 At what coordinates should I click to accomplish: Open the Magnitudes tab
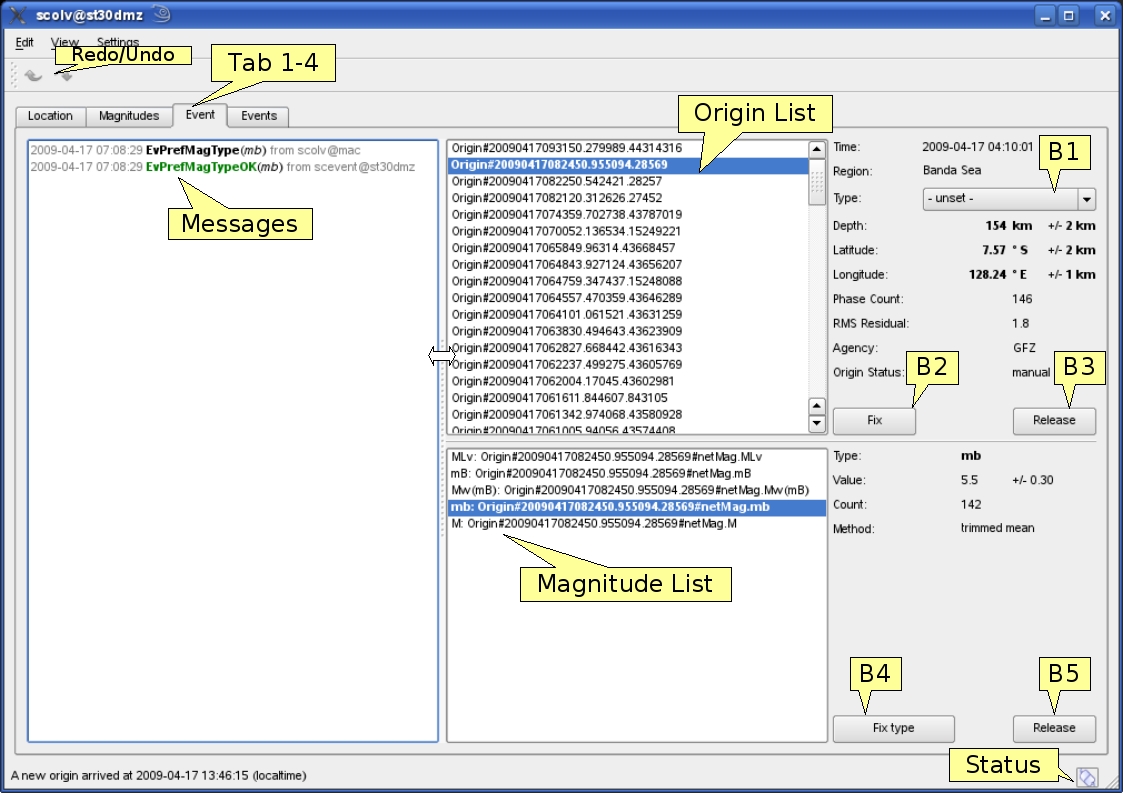tap(129, 116)
